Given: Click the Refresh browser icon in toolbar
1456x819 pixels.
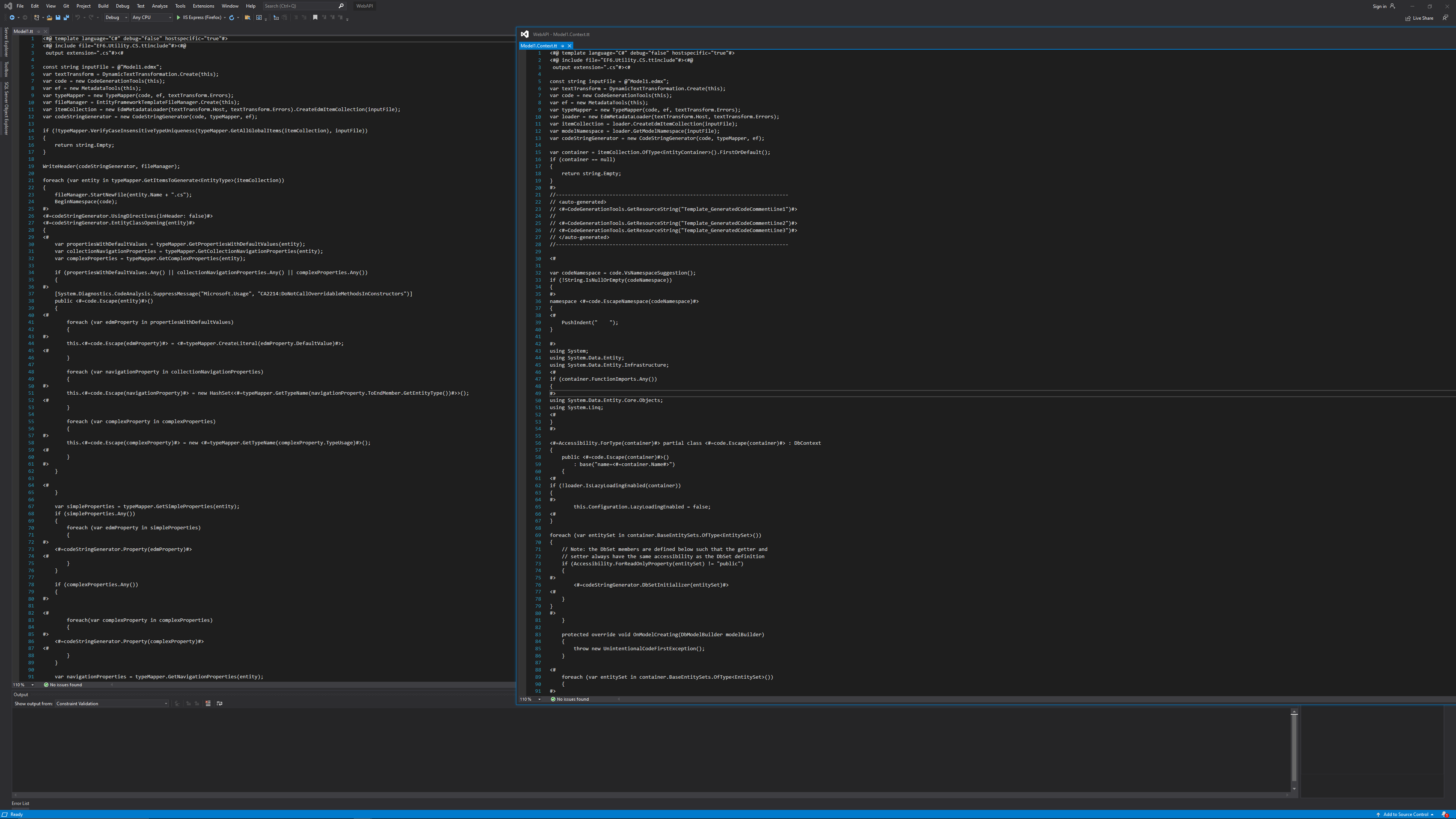Looking at the screenshot, I should tap(232, 17).
